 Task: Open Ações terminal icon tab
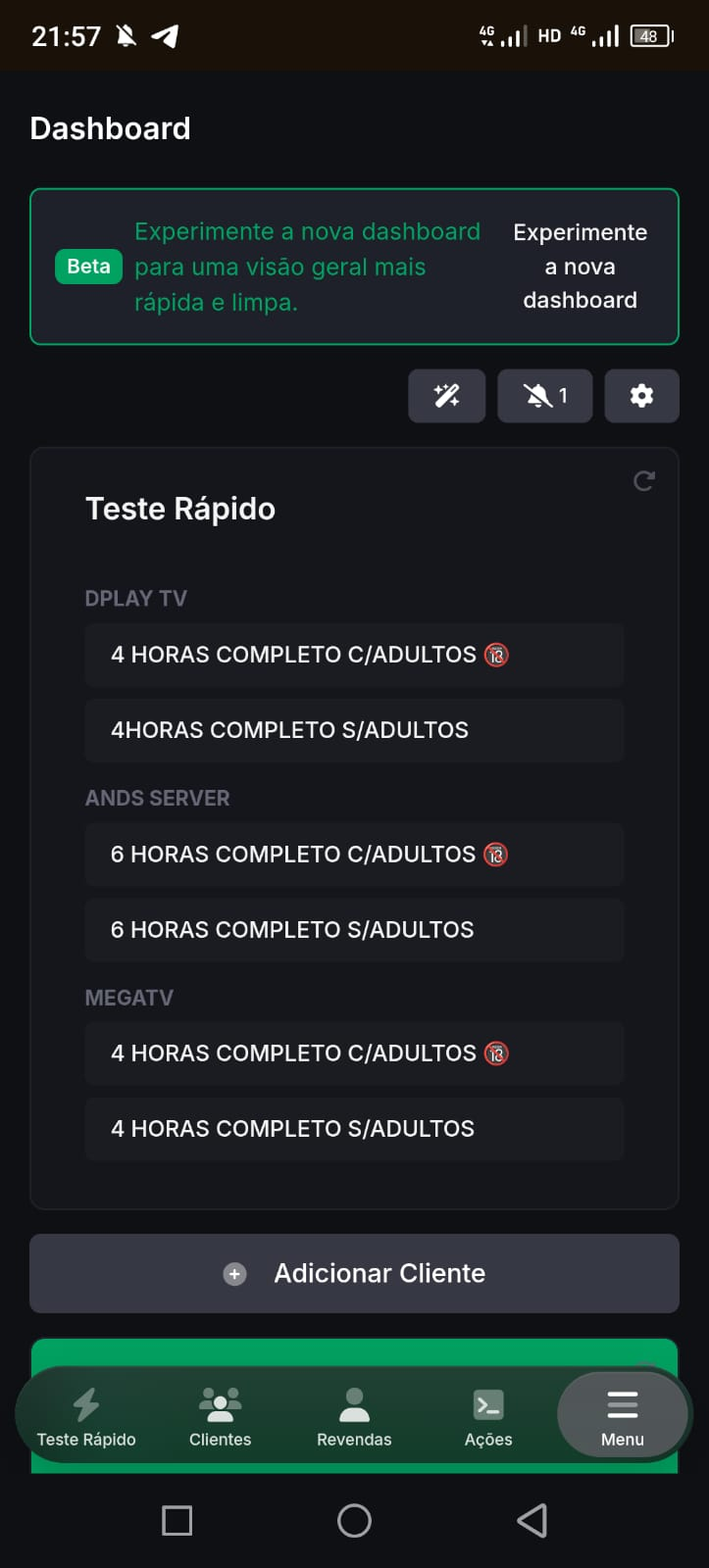tap(488, 1416)
